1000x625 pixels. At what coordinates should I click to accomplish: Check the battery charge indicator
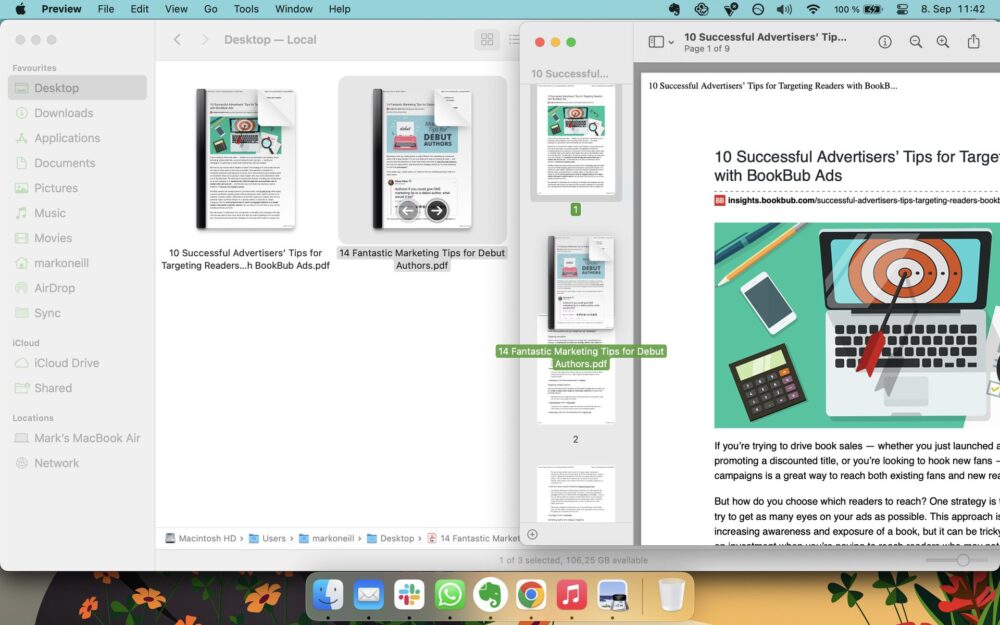(872, 9)
